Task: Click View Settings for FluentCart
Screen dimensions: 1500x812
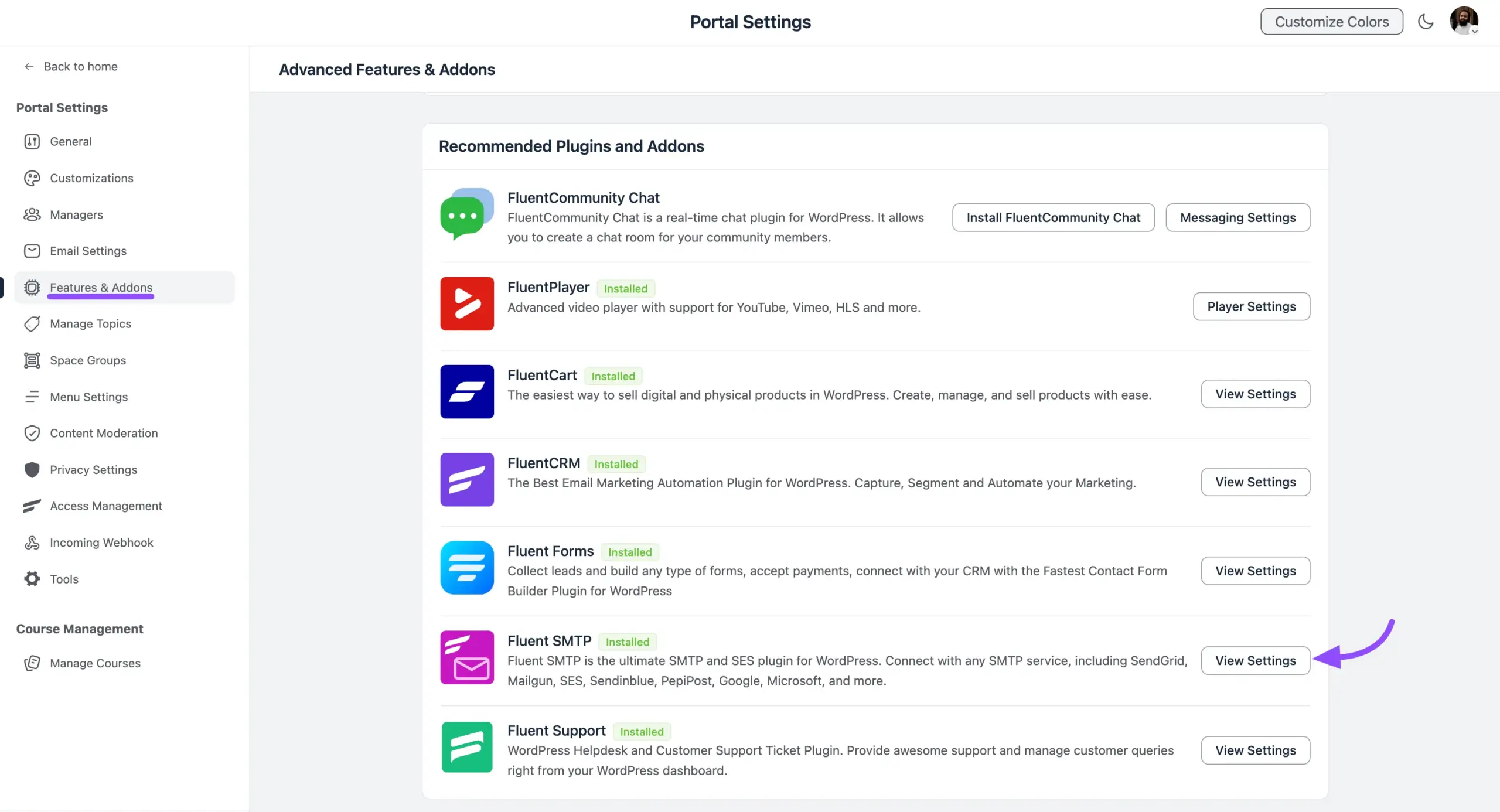Action: point(1255,394)
